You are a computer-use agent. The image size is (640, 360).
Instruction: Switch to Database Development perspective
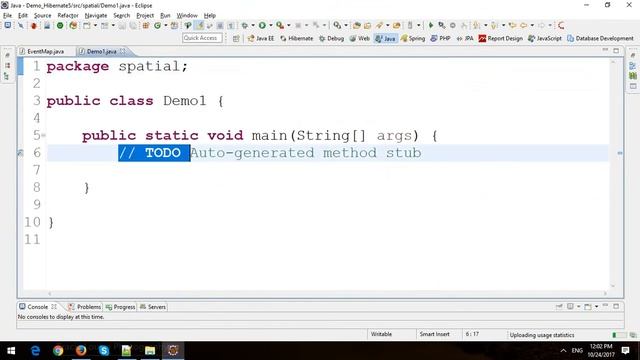click(600, 38)
